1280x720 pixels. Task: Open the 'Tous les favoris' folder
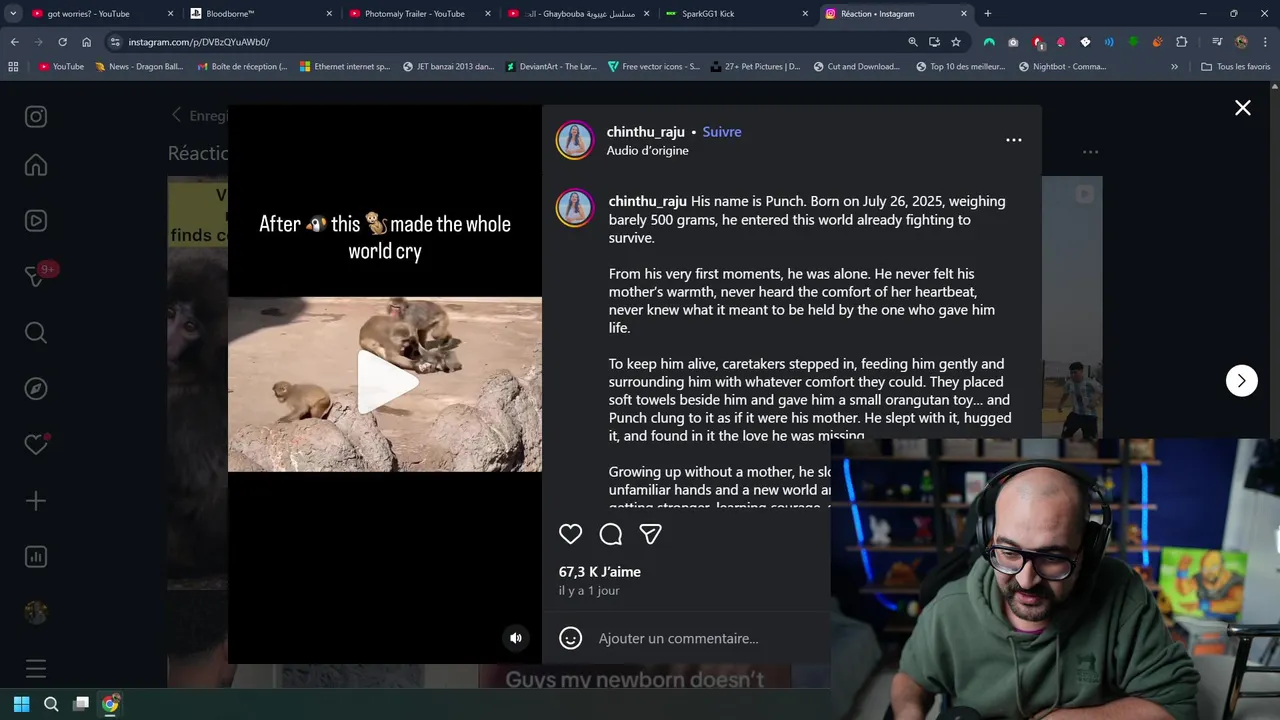(x=1235, y=67)
